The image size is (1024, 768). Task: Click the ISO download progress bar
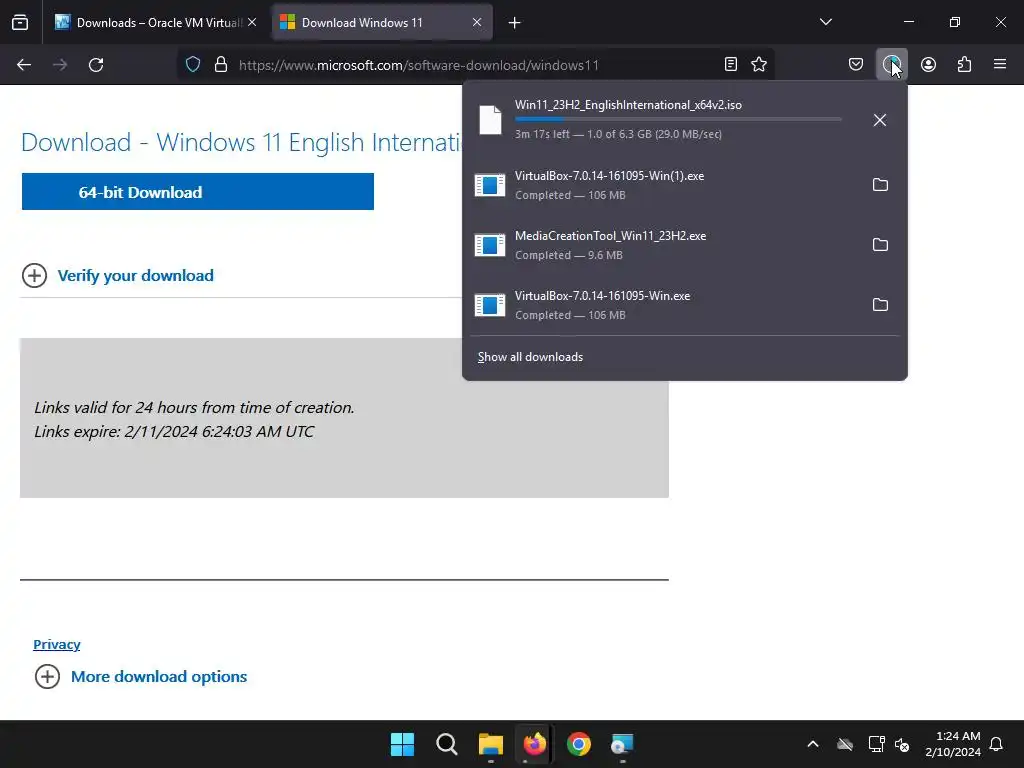click(x=678, y=119)
